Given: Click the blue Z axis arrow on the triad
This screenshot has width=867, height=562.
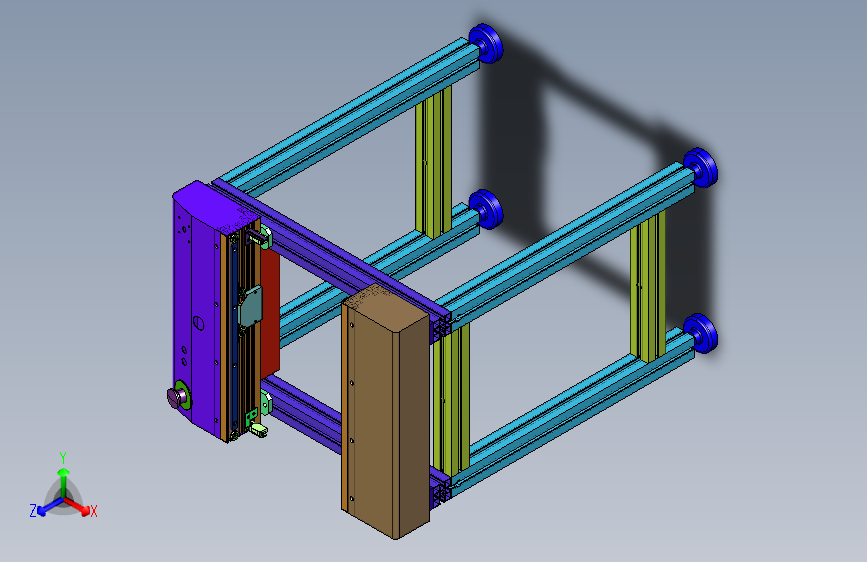Looking at the screenshot, I should (49, 507).
